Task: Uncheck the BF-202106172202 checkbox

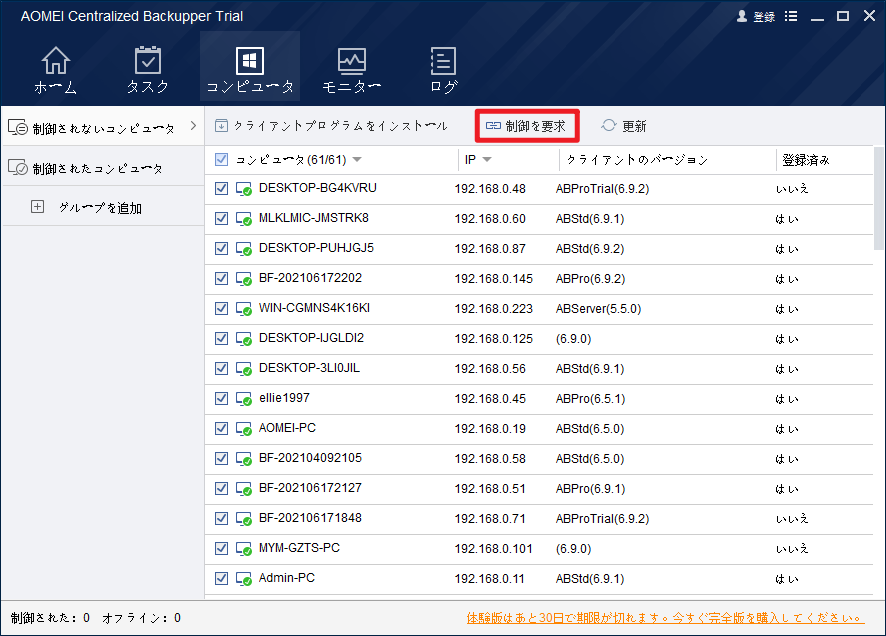Action: point(222,278)
